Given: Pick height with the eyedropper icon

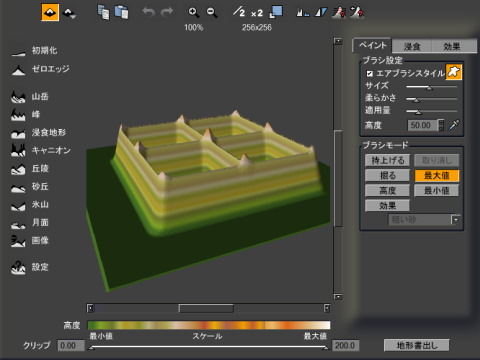Looking at the screenshot, I should (454, 125).
